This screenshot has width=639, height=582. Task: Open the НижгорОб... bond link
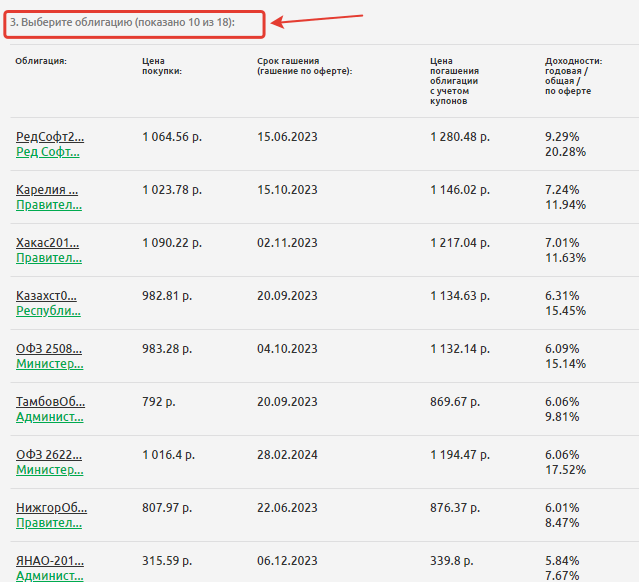(x=51, y=507)
